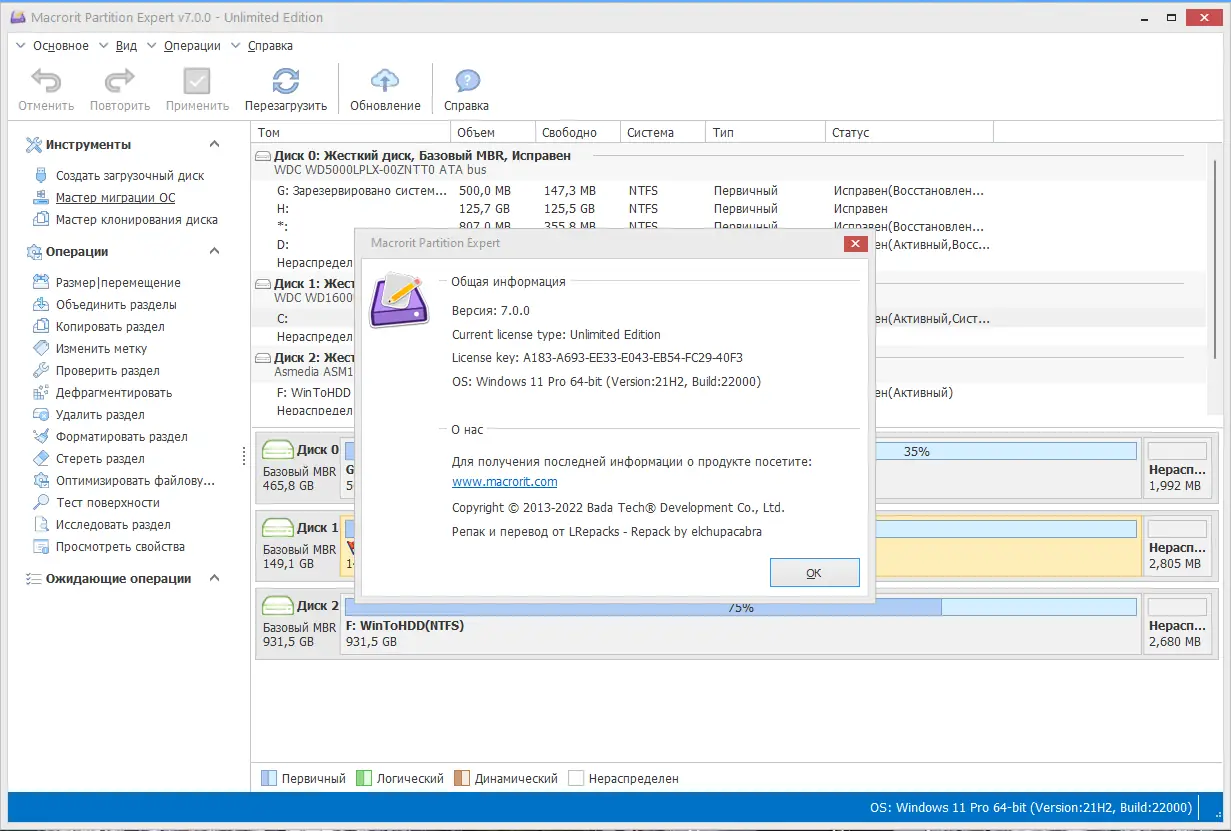Open the Справка help toolbar icon
Image resolution: width=1231 pixels, height=831 pixels.
tap(467, 81)
